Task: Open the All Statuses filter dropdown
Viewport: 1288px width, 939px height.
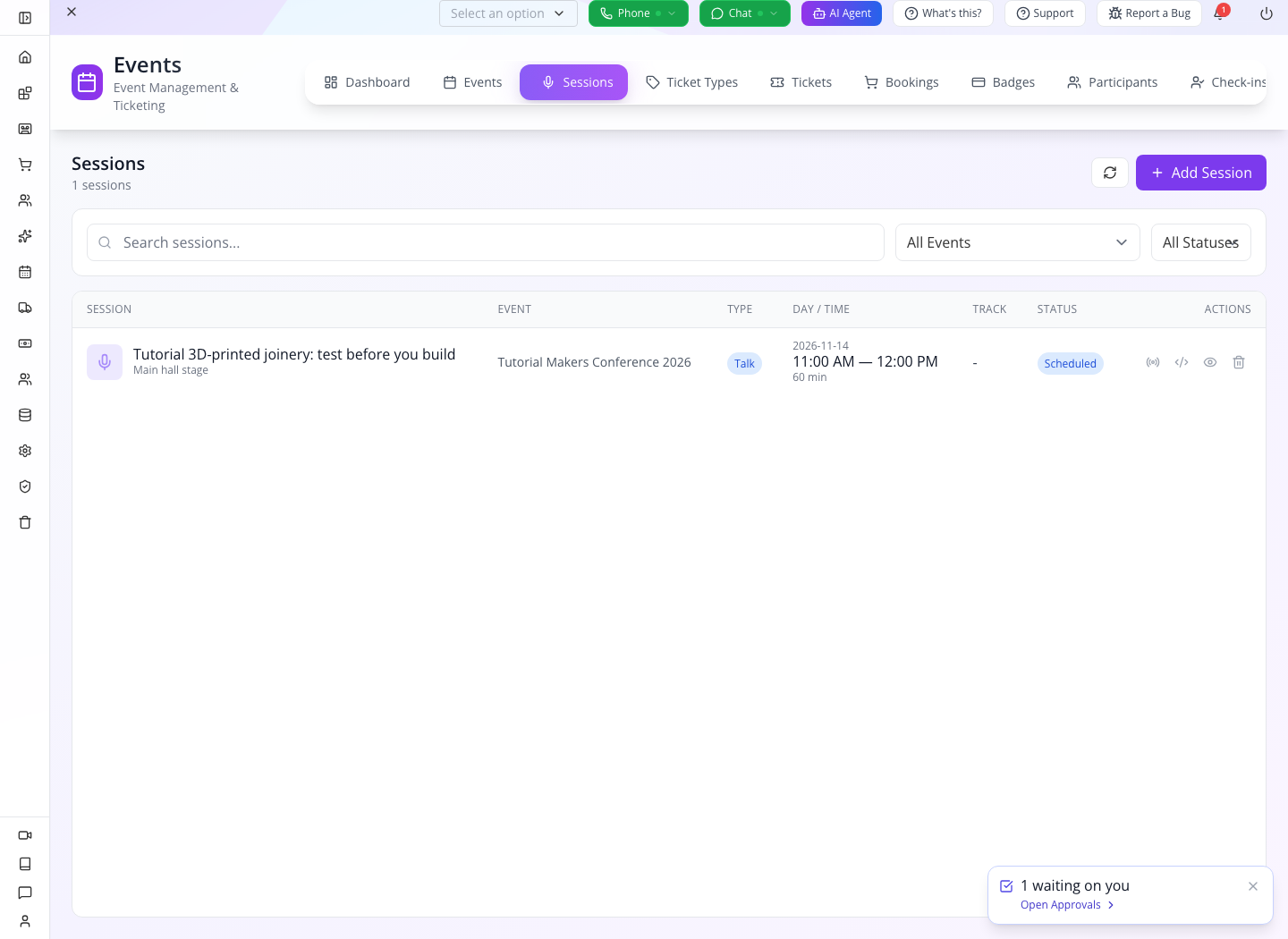Action: [x=1201, y=242]
